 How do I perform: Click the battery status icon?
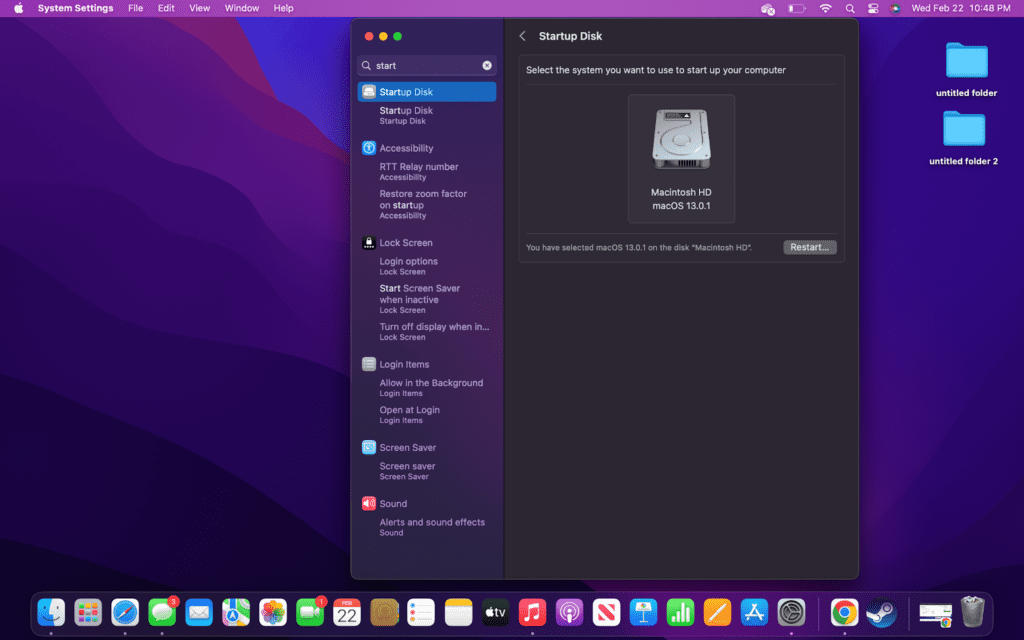tap(796, 8)
